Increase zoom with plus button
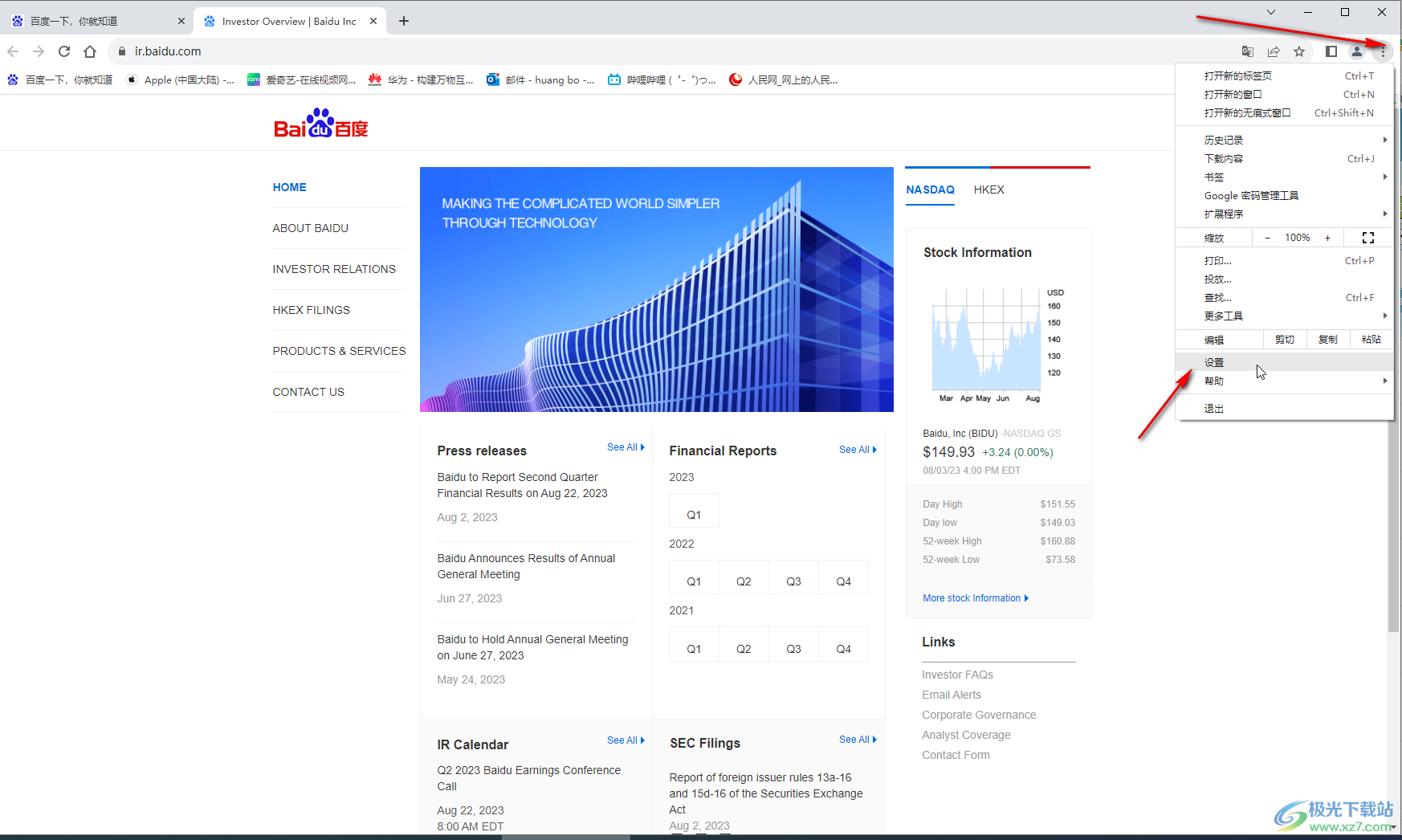 pyautogui.click(x=1327, y=238)
